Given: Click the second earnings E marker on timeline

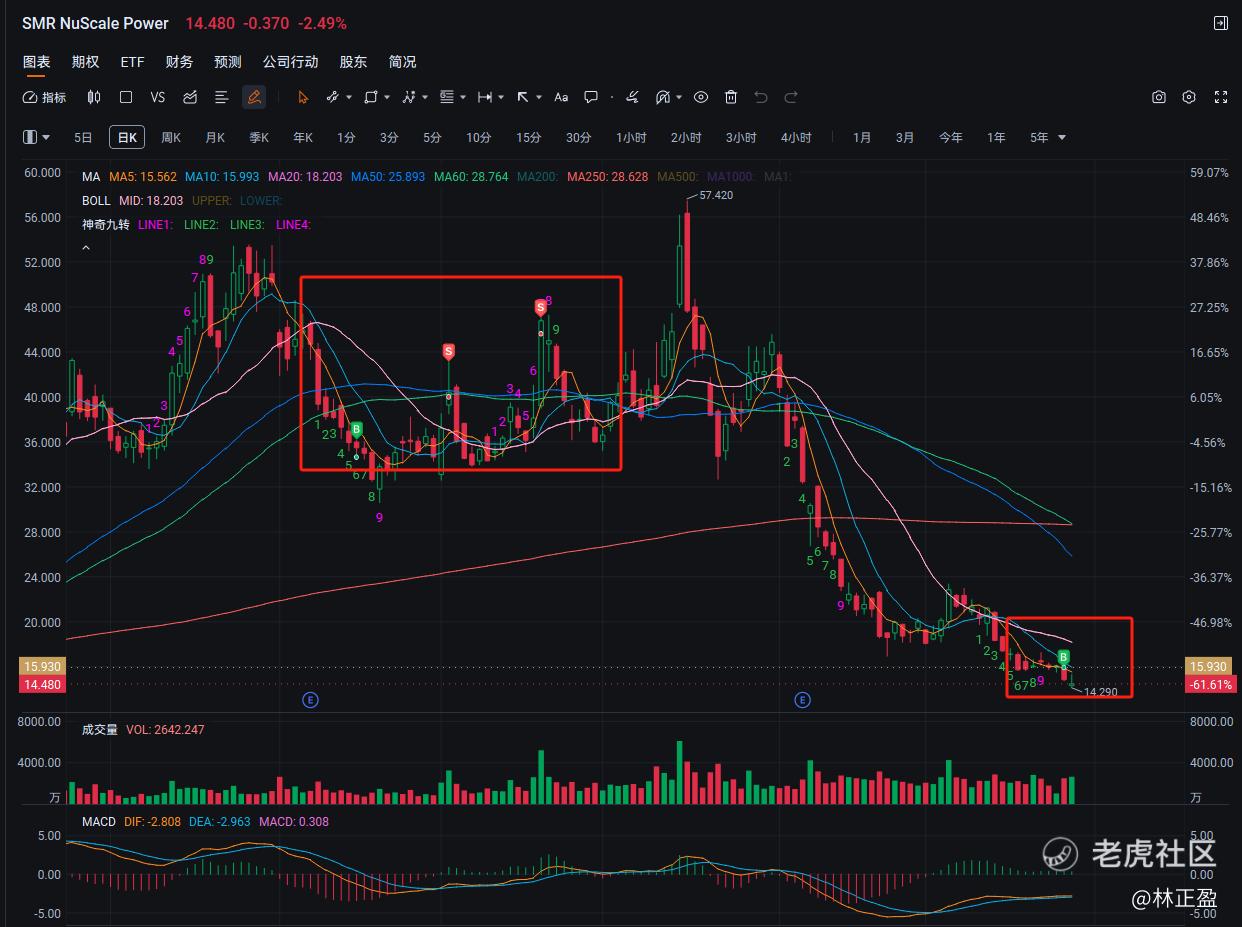Looking at the screenshot, I should (x=802, y=700).
